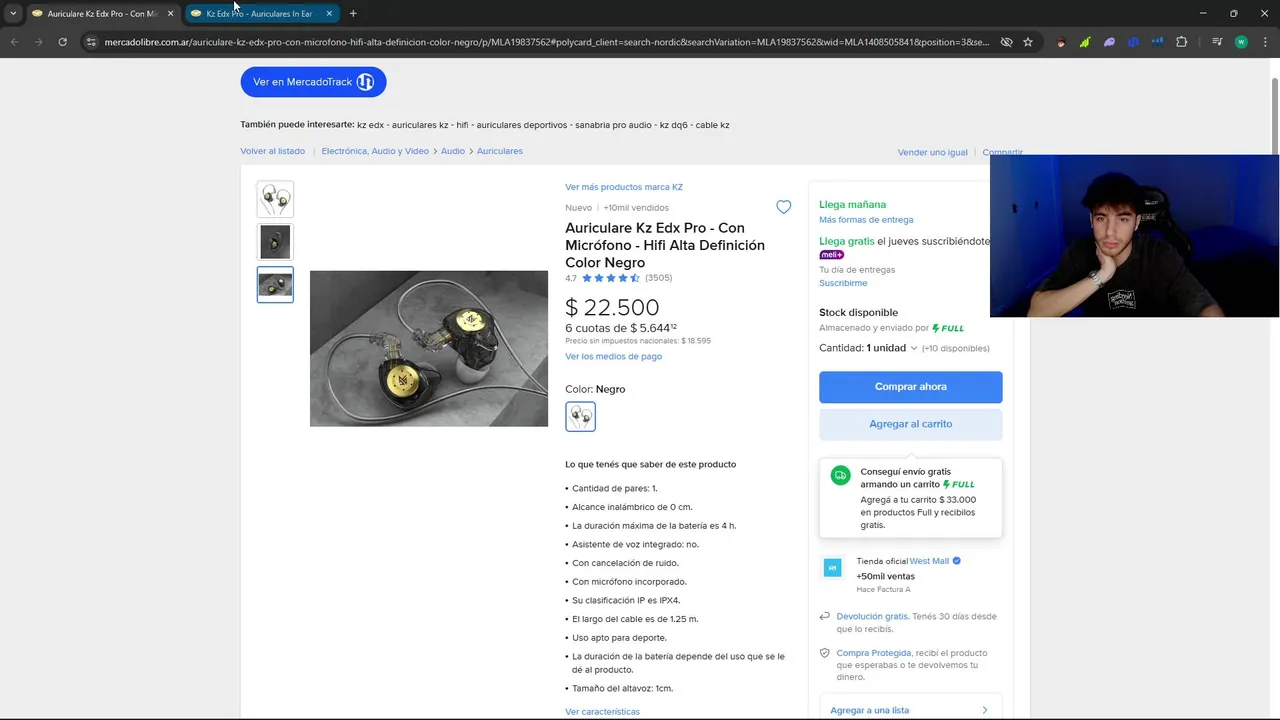Click the related search auriculares deportivos

pyautogui.click(x=523, y=125)
